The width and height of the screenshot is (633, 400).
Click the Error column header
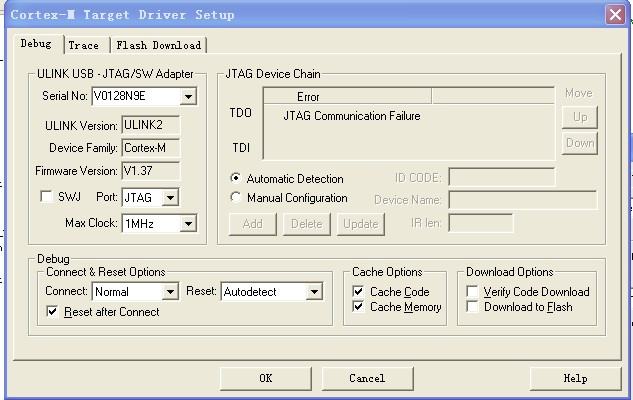[348, 96]
